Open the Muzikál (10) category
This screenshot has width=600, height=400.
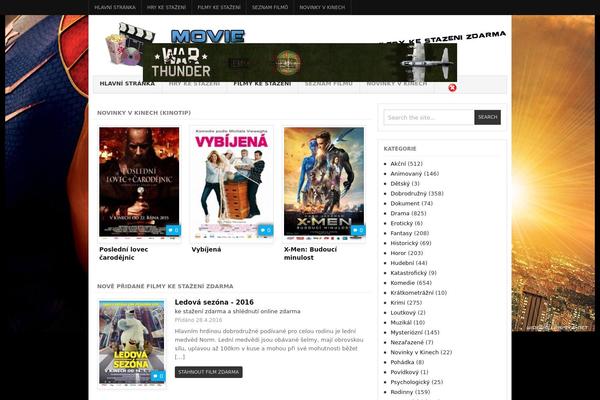[408, 323]
